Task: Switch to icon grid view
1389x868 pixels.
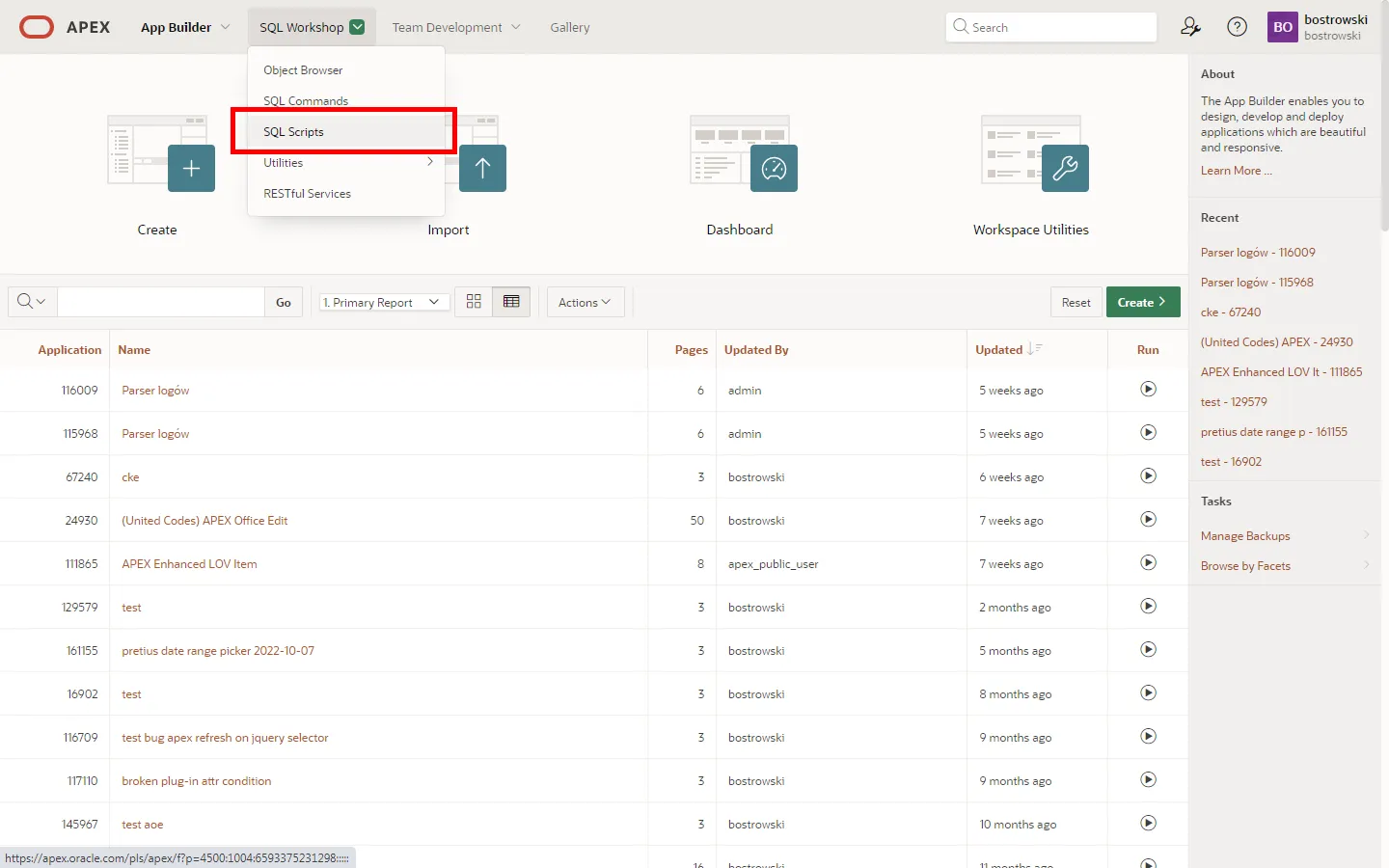Action: [474, 302]
